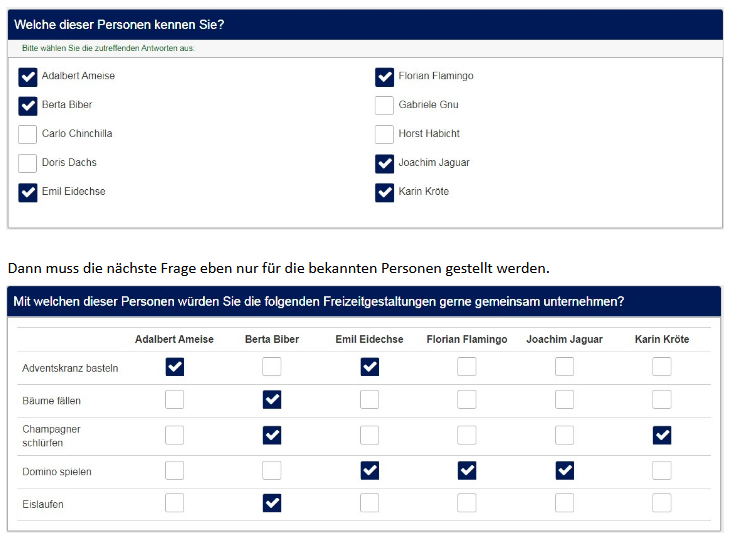Uncheck Bäume fällen for Berta Biber
This screenshot has width=732, height=542.
pos(272,400)
